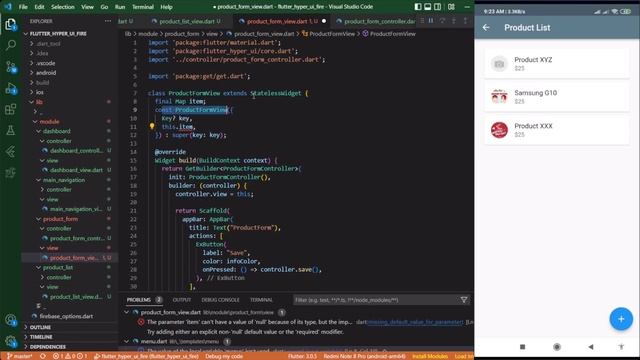Switch to the TERMINAL panel tab
This screenshot has height=360, width=640.
pos(261,300)
